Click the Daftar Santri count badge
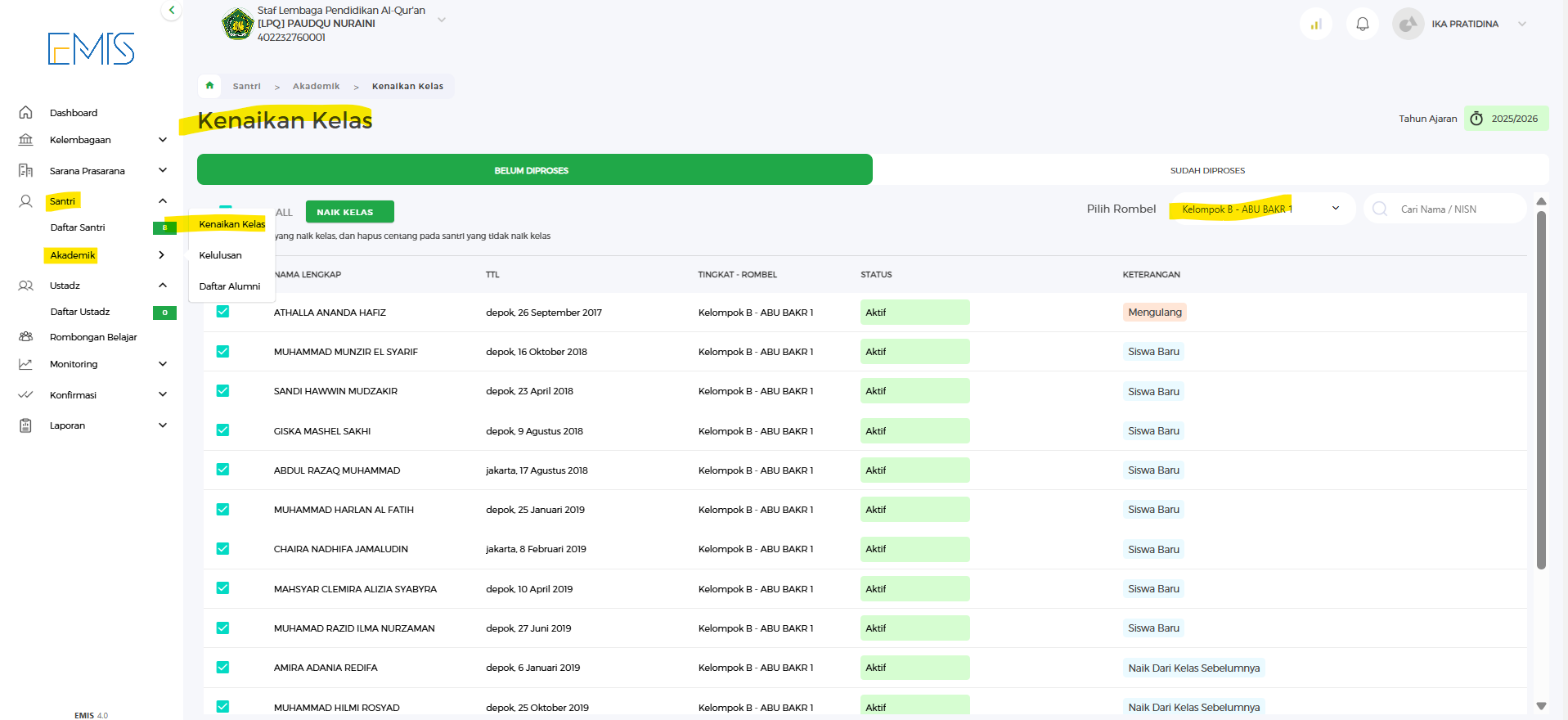The image size is (1568, 720). 164,227
